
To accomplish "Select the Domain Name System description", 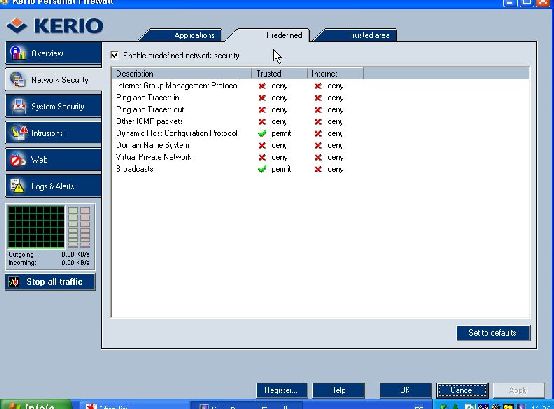I will [153, 145].
